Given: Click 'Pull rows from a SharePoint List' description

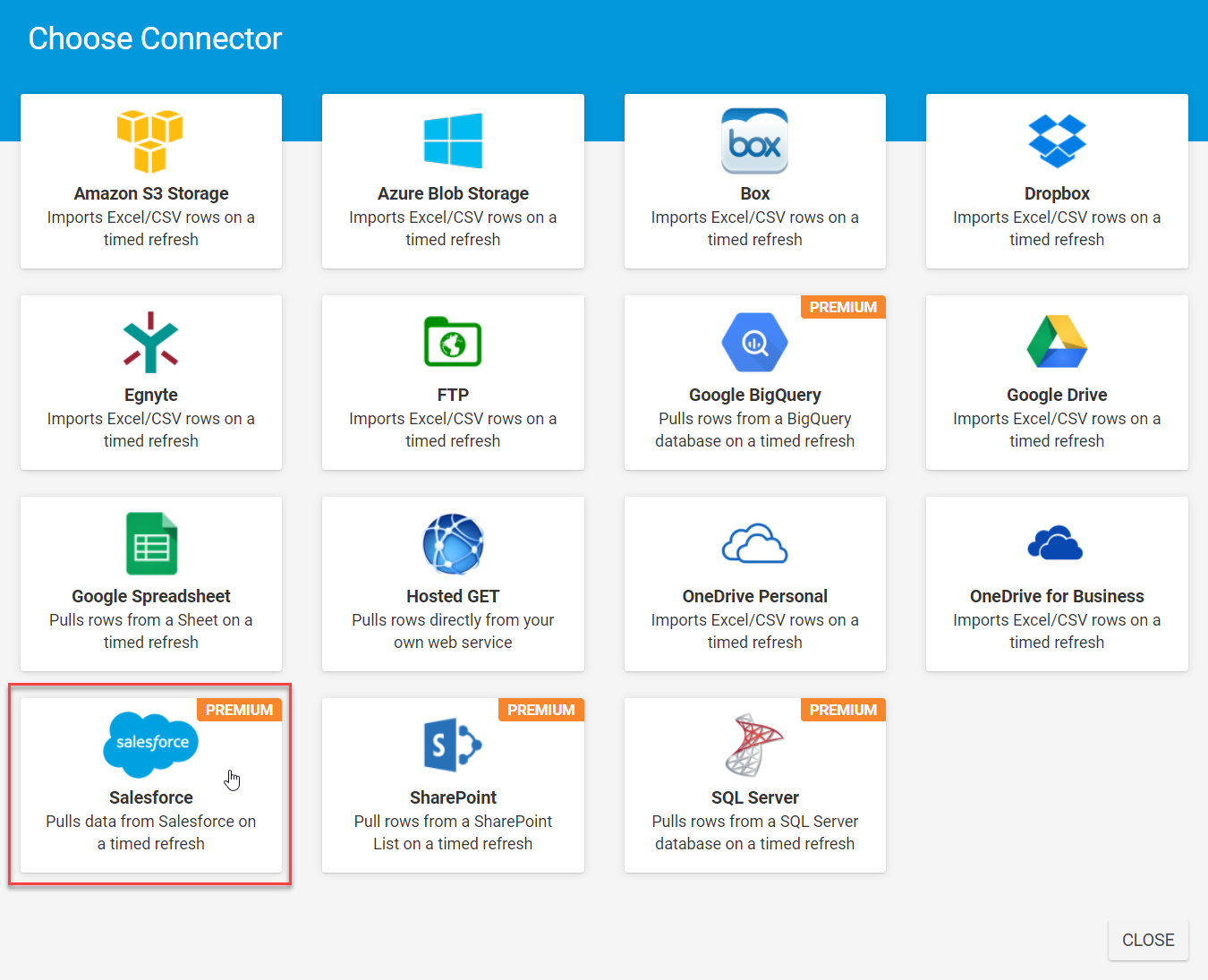Looking at the screenshot, I should (x=453, y=832).
